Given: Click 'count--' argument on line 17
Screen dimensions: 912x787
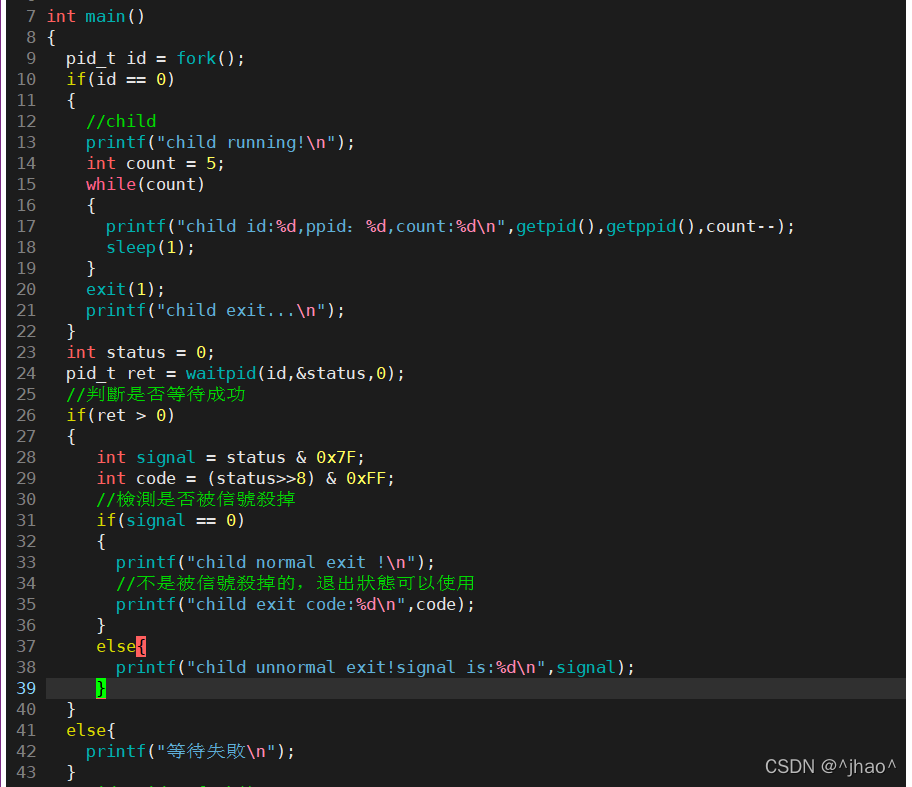Looking at the screenshot, I should tap(742, 226).
